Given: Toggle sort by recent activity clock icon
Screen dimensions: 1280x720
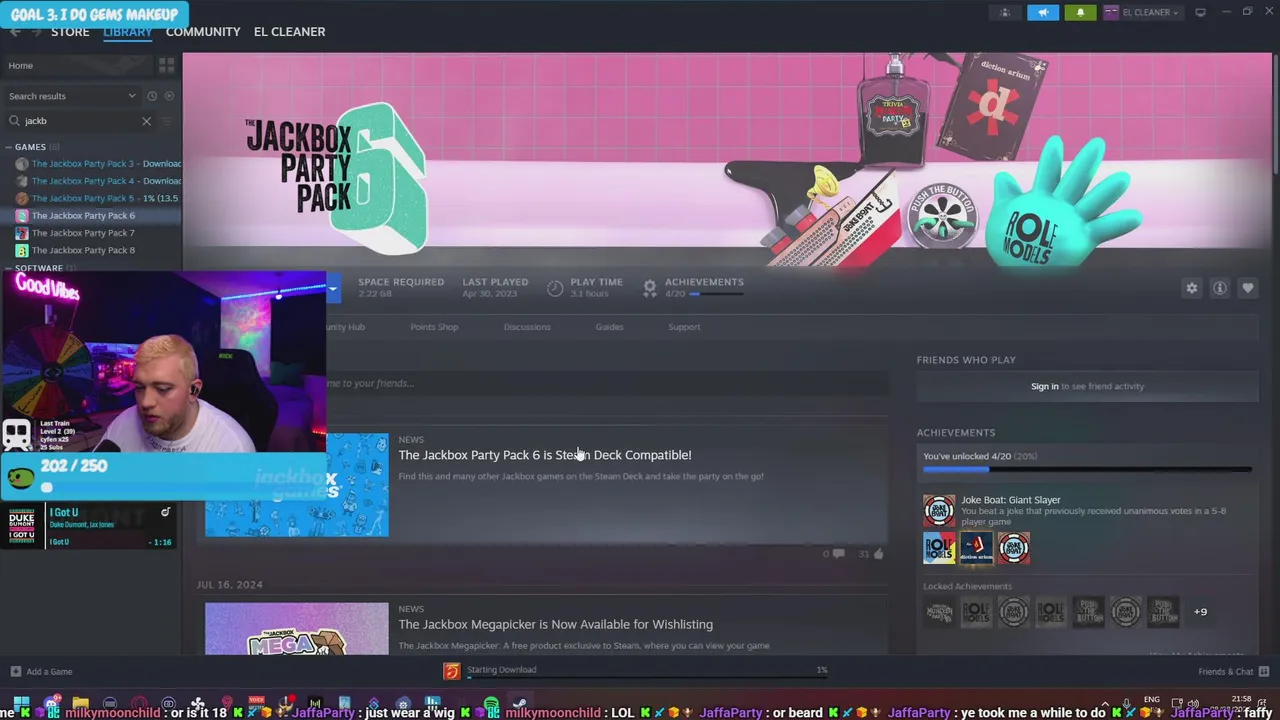Looking at the screenshot, I should point(152,96).
